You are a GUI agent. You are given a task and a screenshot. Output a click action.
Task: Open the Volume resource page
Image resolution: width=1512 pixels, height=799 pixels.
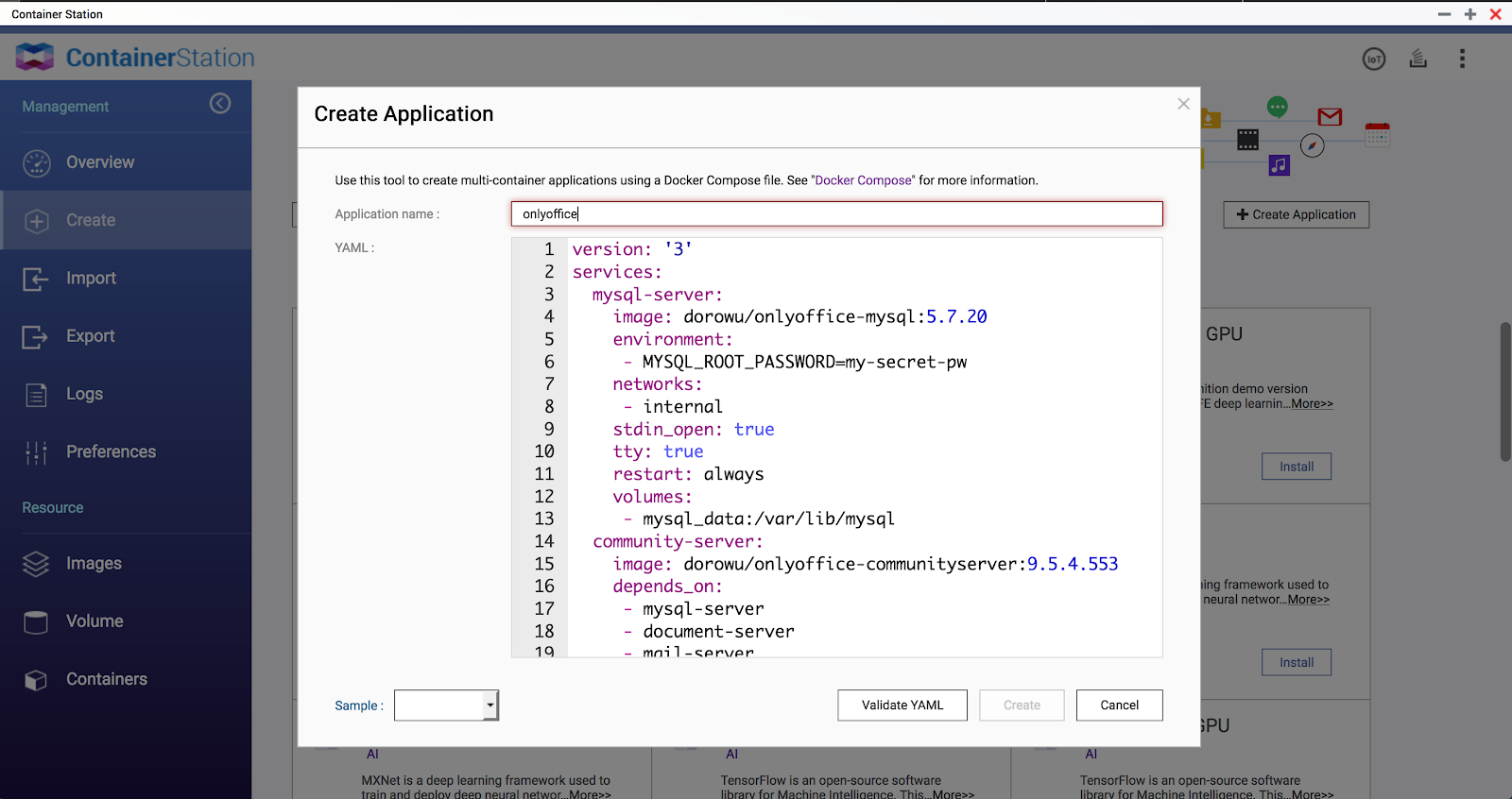coord(126,621)
